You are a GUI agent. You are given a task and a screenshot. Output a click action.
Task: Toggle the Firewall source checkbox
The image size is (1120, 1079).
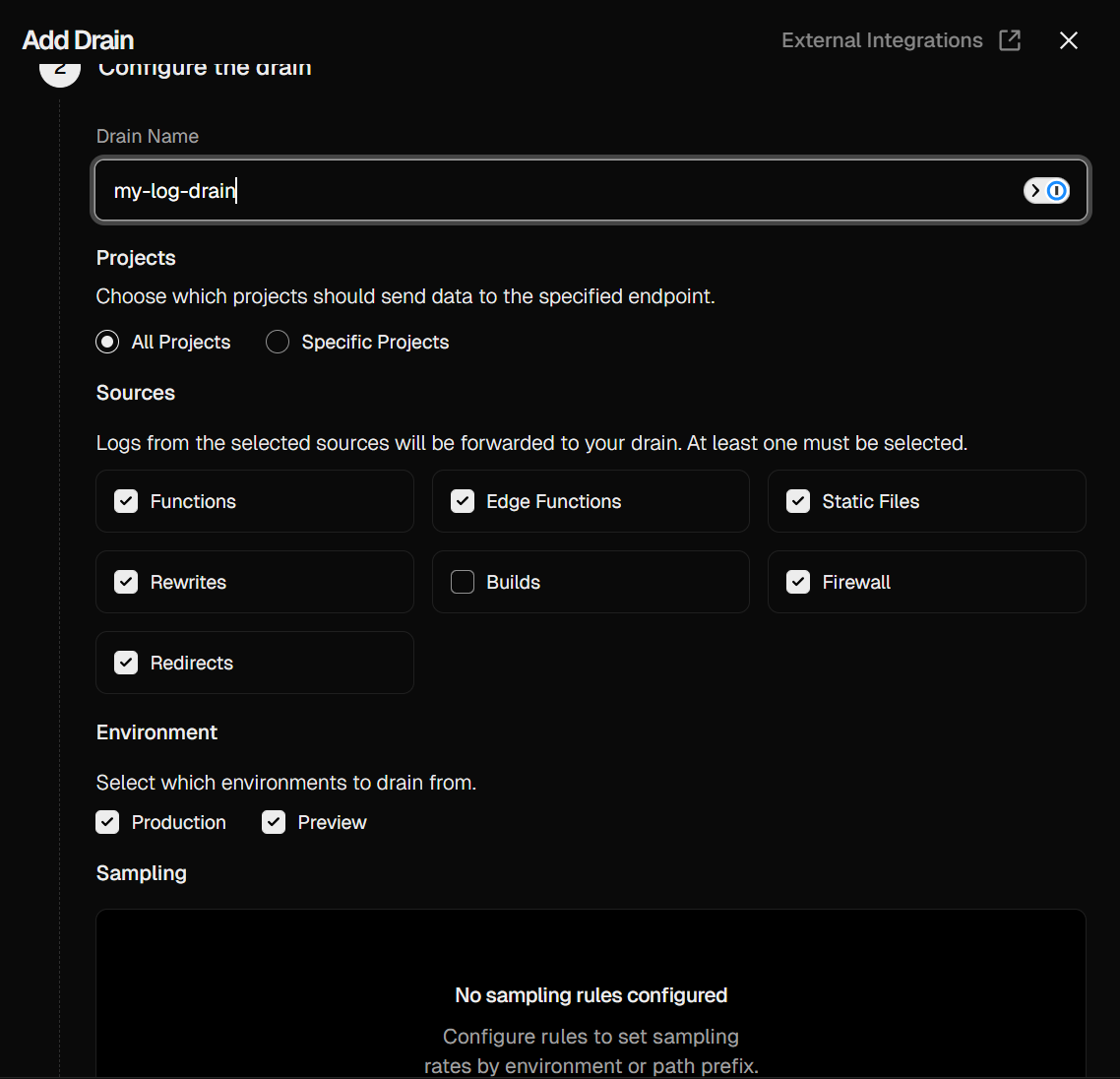(x=798, y=582)
